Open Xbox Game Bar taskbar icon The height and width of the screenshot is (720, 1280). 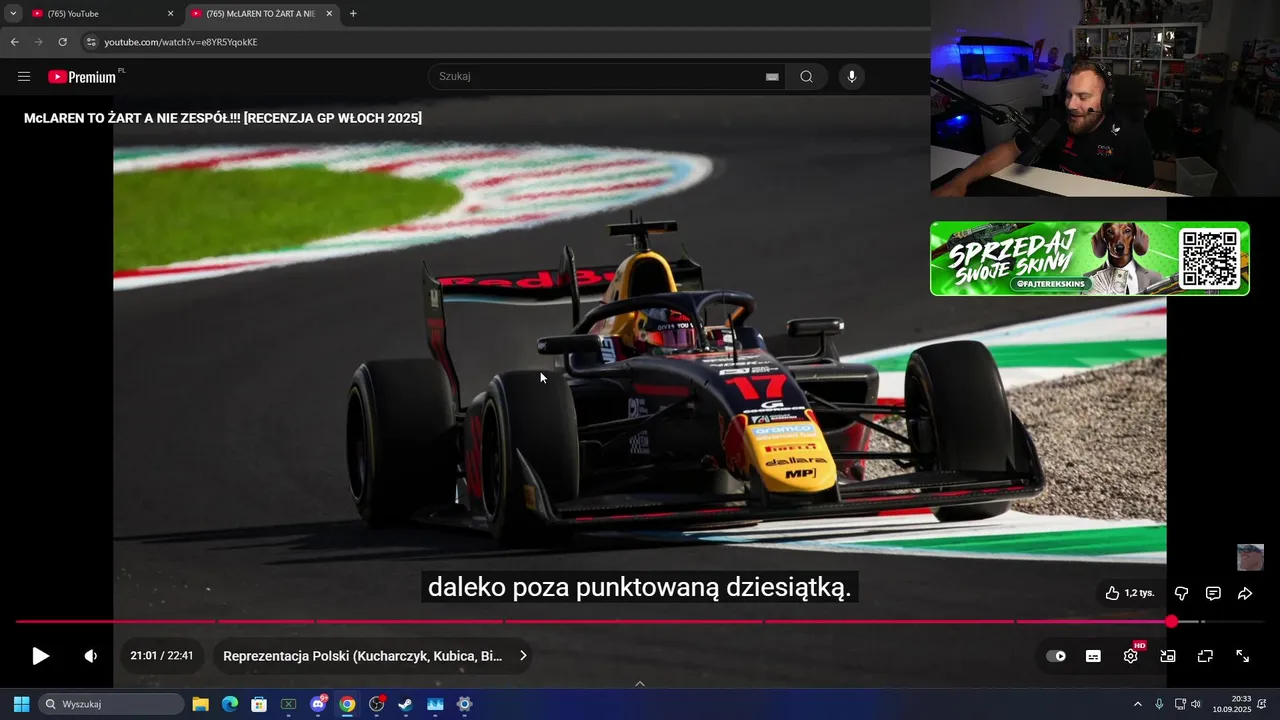288,704
